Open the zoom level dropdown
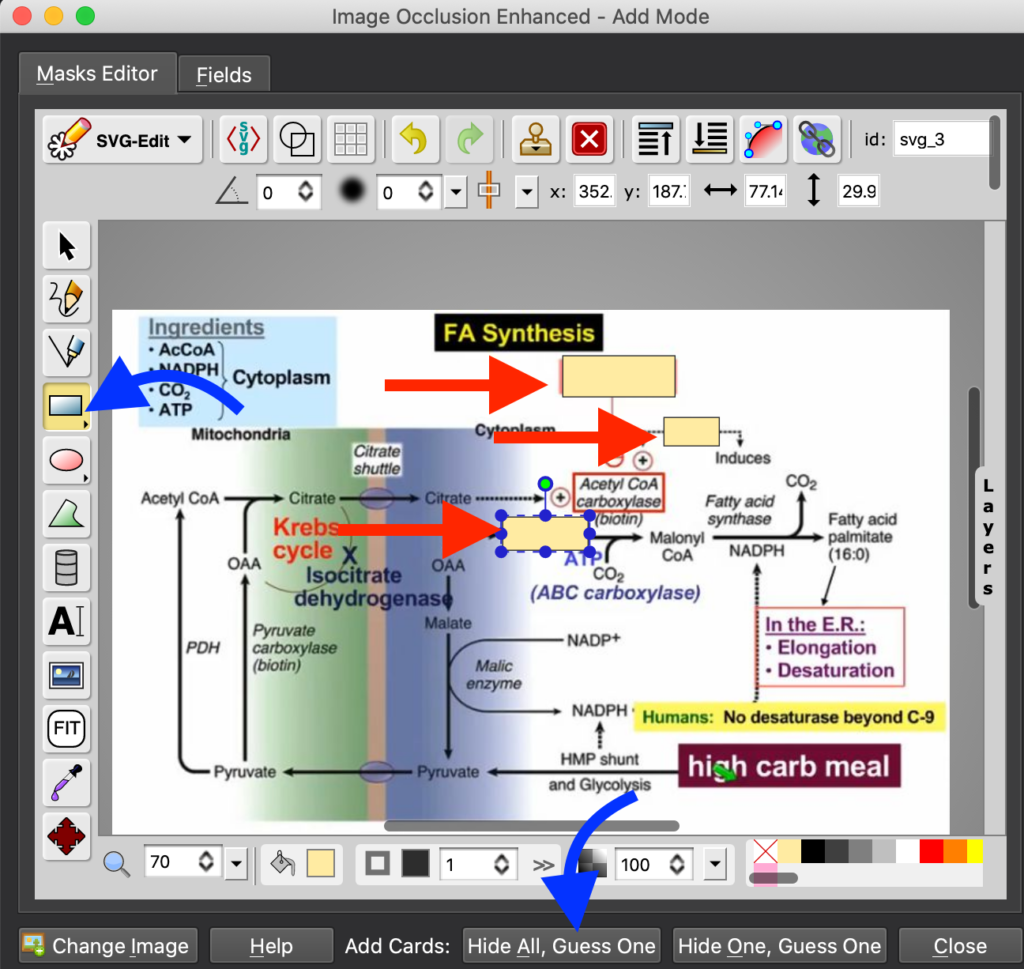 pos(236,864)
